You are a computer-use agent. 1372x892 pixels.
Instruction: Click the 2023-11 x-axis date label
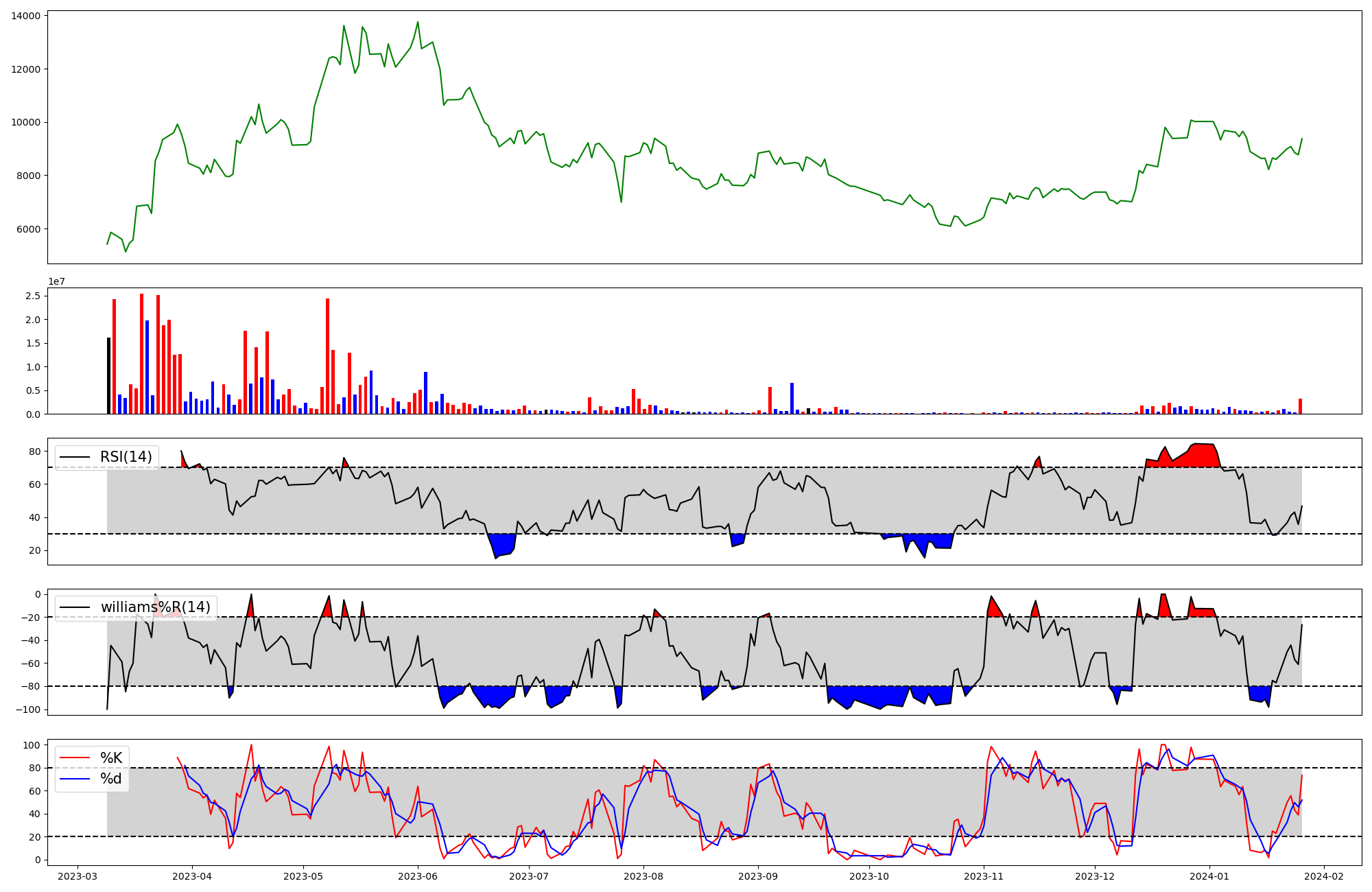(984, 876)
